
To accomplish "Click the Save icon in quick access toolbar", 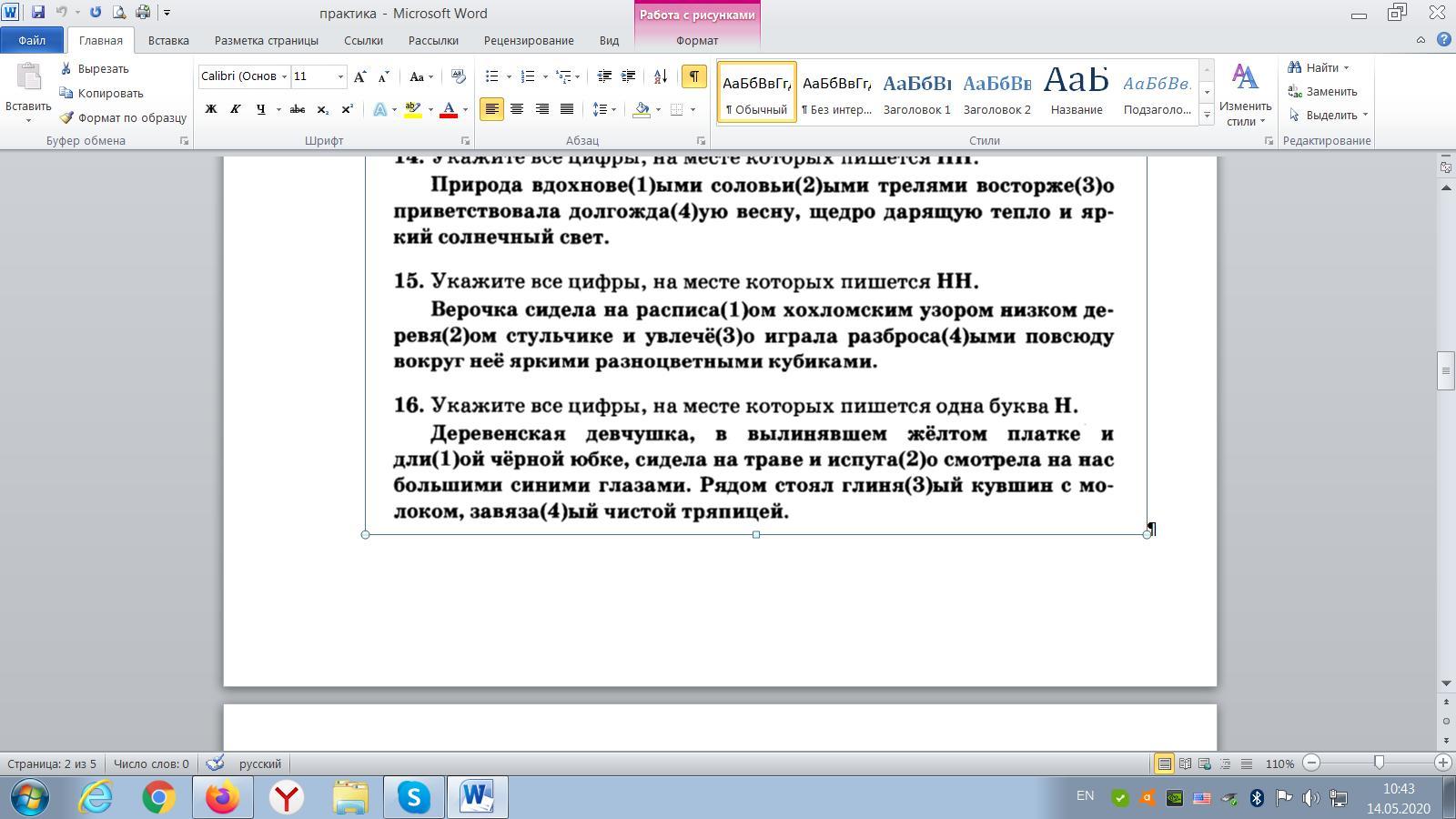I will click(x=37, y=13).
